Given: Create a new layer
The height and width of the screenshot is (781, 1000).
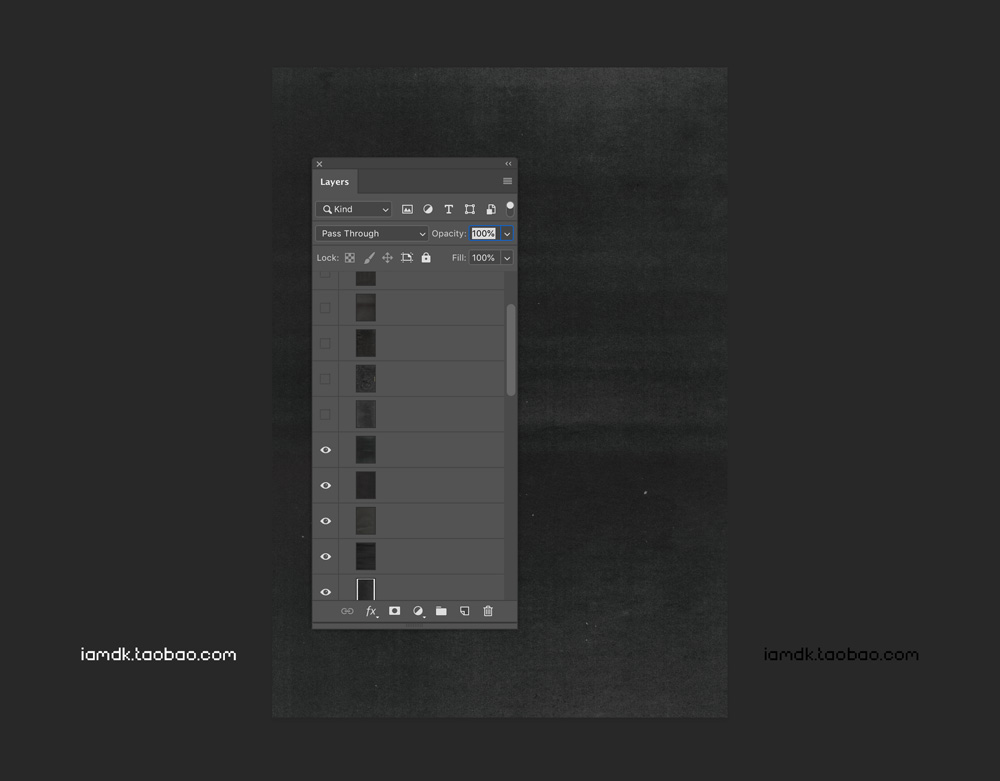Looking at the screenshot, I should coord(464,611).
